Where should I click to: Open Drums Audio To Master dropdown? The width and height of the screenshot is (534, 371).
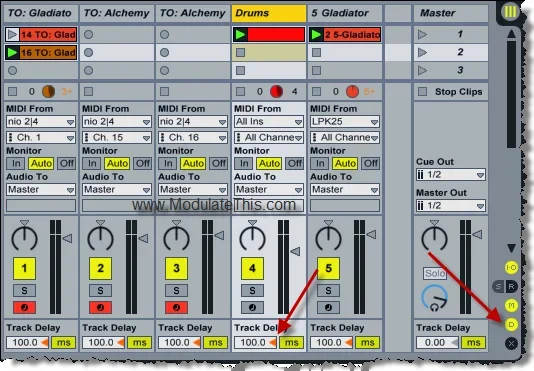click(x=269, y=189)
